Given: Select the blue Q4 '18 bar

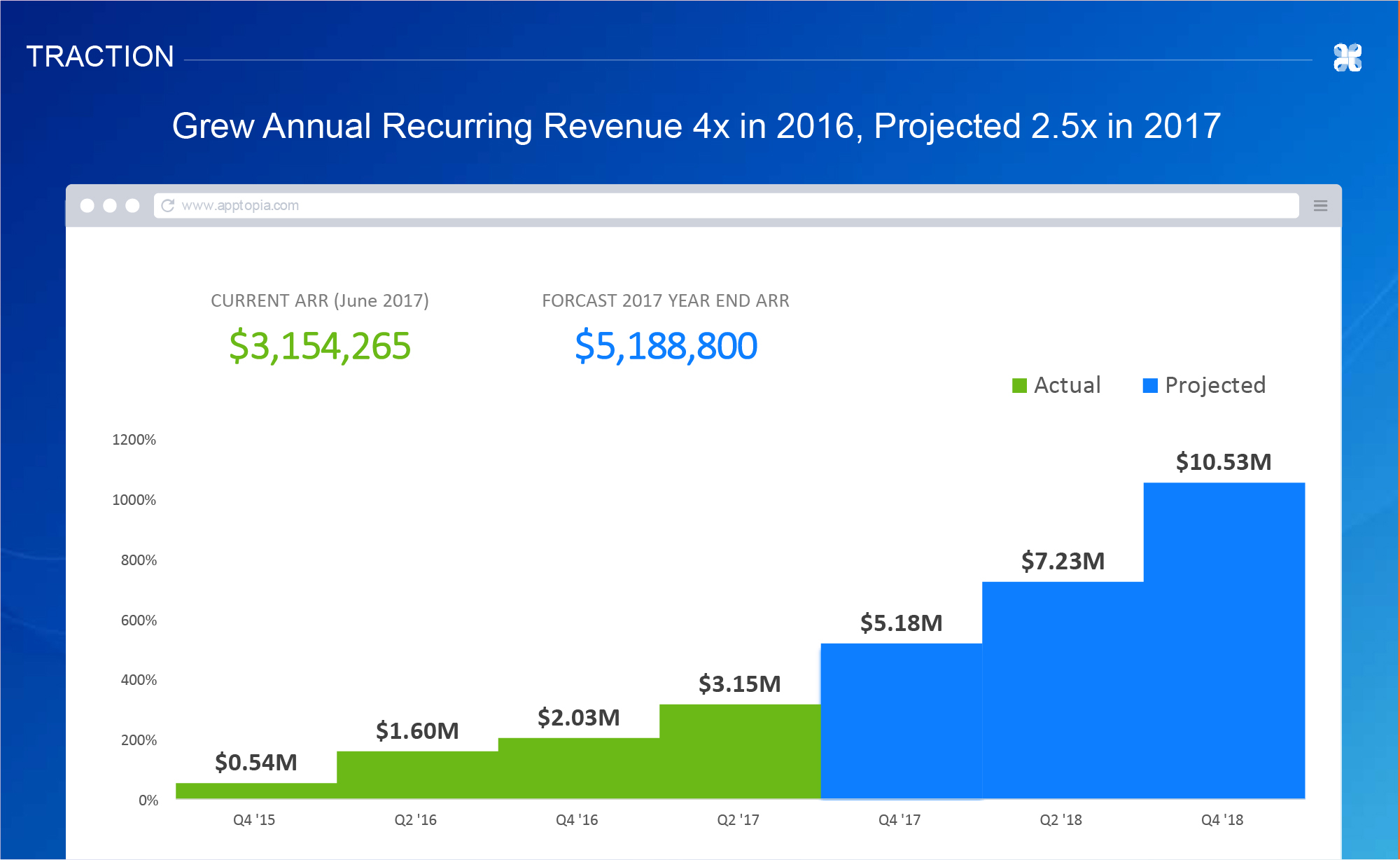Looking at the screenshot, I should point(1224,641).
